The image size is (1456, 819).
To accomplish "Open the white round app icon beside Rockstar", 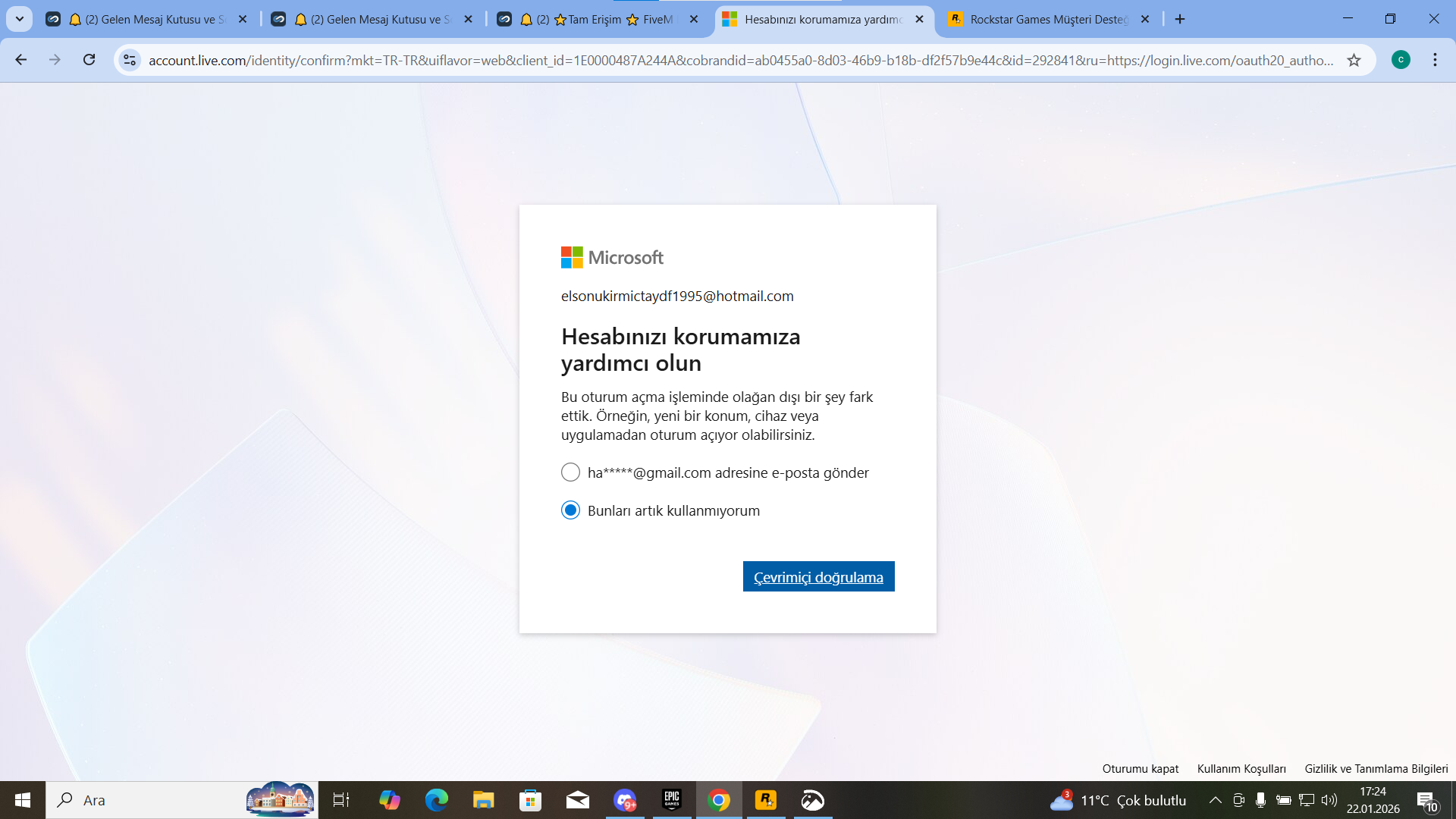I will 813,800.
